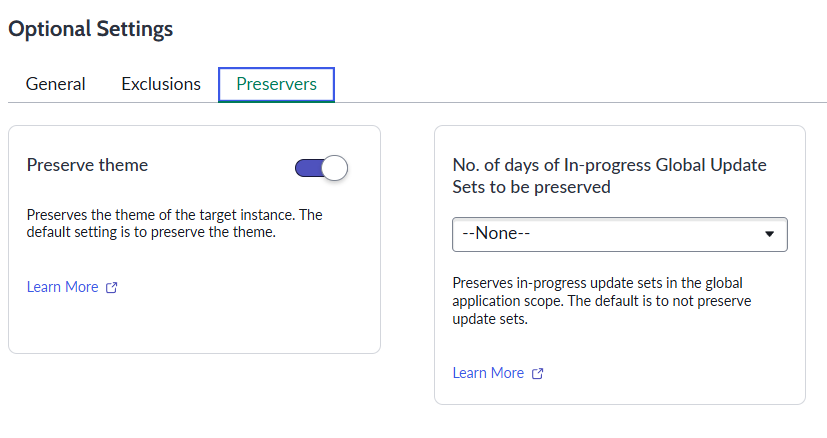Click external-link icon beside Preserve theme Learn More
This screenshot has width=827, height=438.
pyautogui.click(x=112, y=288)
